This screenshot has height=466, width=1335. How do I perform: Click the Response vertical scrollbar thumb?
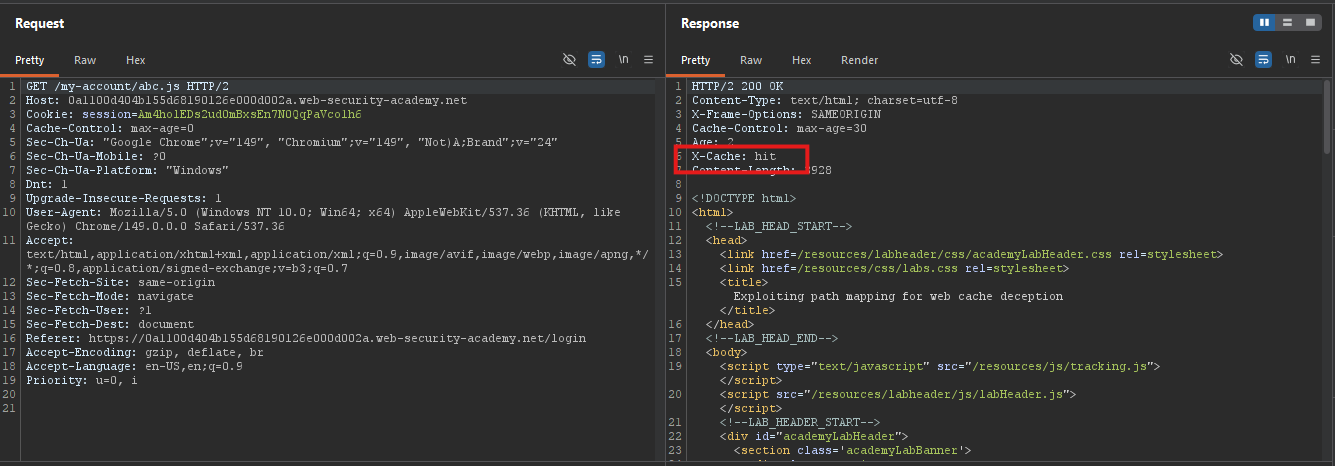(1329, 116)
